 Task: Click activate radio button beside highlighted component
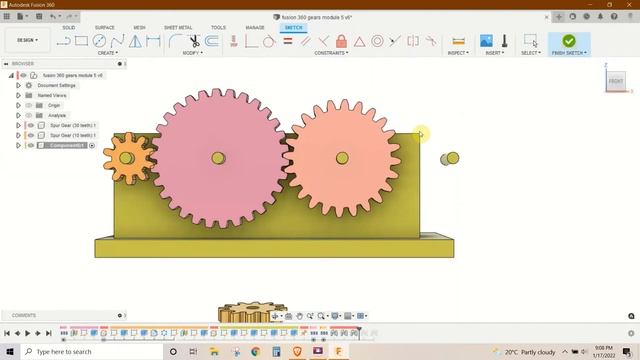point(92,145)
